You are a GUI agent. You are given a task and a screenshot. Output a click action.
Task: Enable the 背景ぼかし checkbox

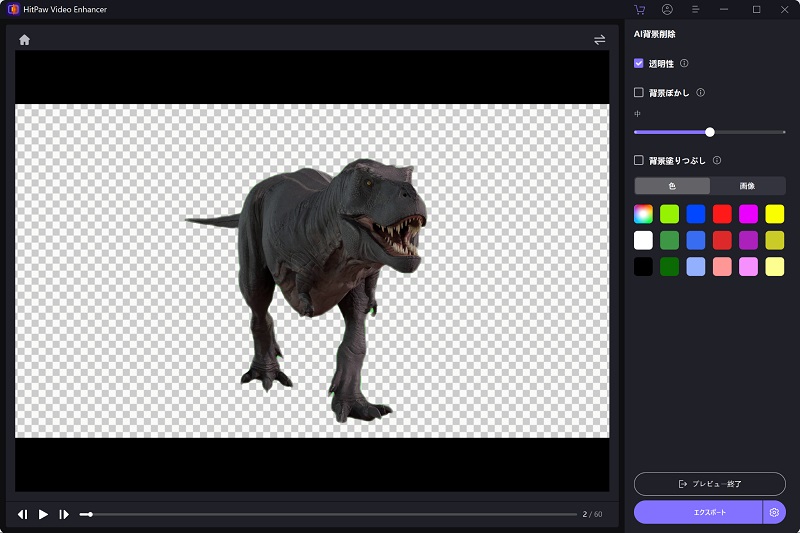638,92
